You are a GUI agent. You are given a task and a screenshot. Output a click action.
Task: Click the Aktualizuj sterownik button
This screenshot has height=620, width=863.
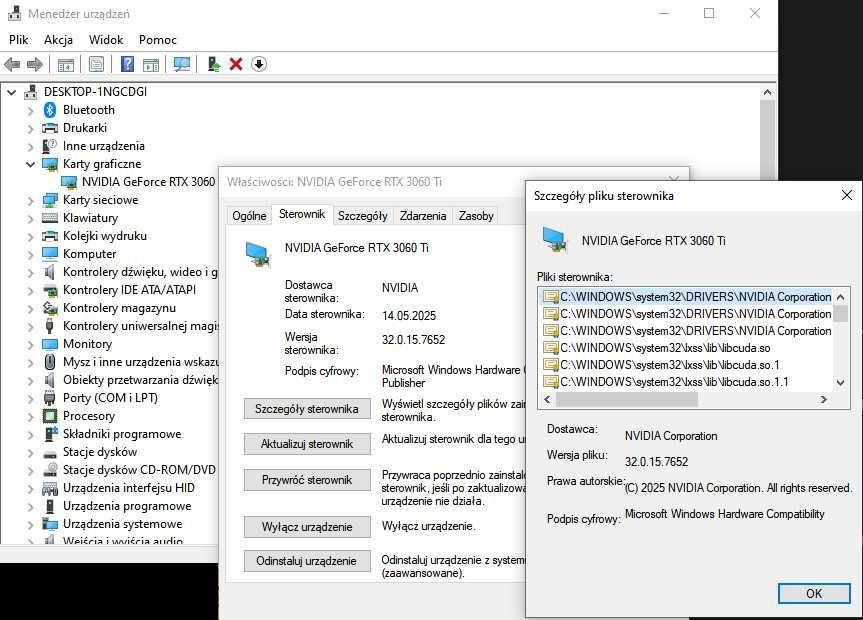coord(307,444)
